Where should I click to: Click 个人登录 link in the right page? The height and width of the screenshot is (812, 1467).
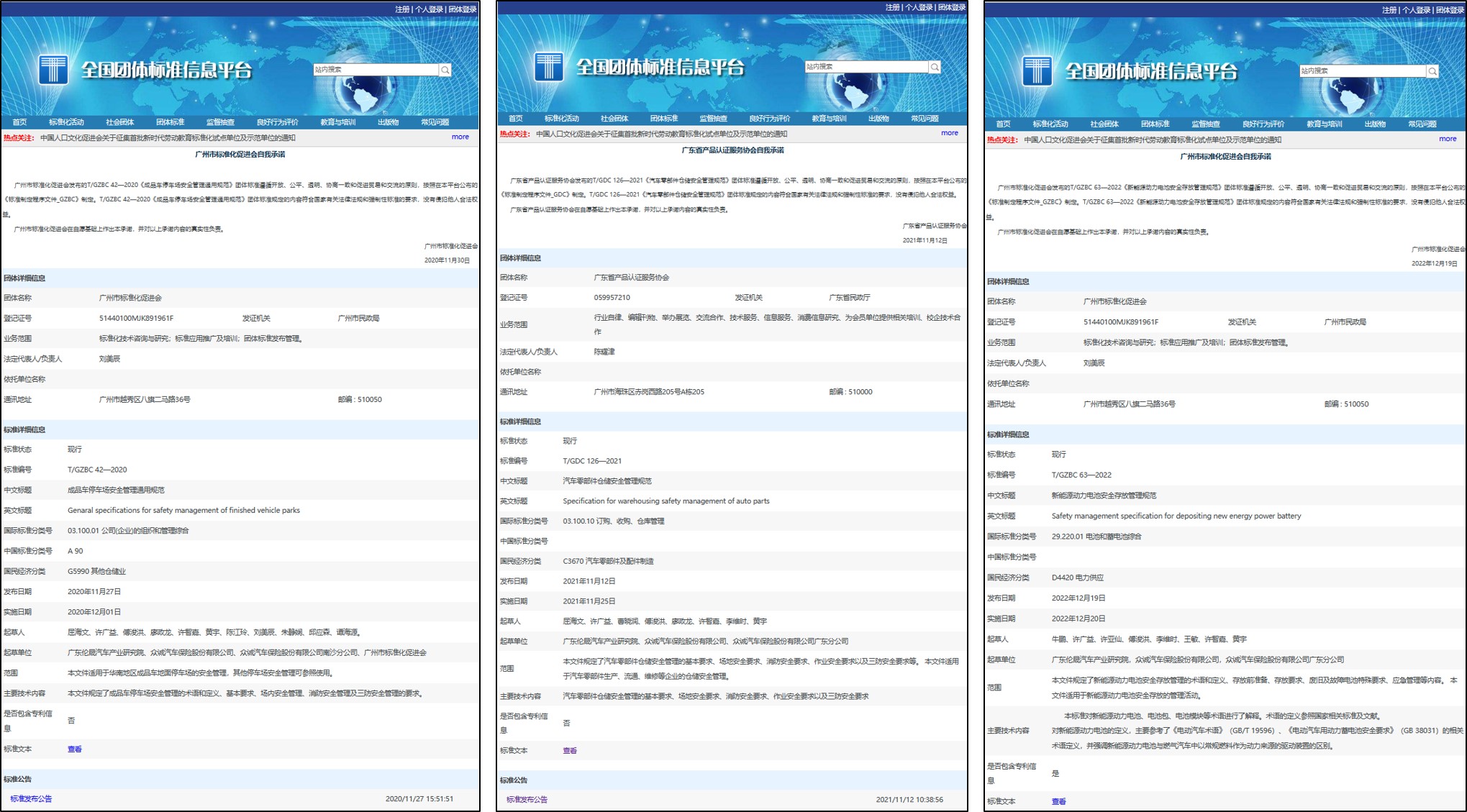pyautogui.click(x=1417, y=10)
